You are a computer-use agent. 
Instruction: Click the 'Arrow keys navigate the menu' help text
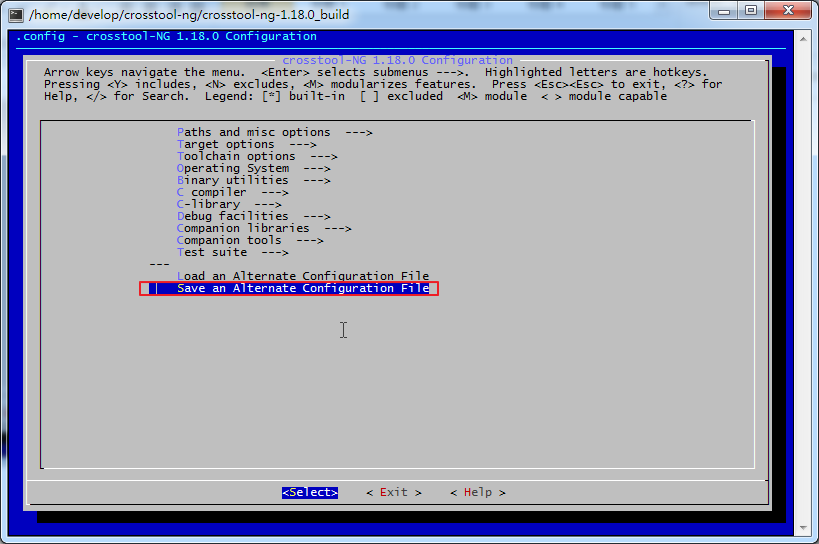point(145,72)
